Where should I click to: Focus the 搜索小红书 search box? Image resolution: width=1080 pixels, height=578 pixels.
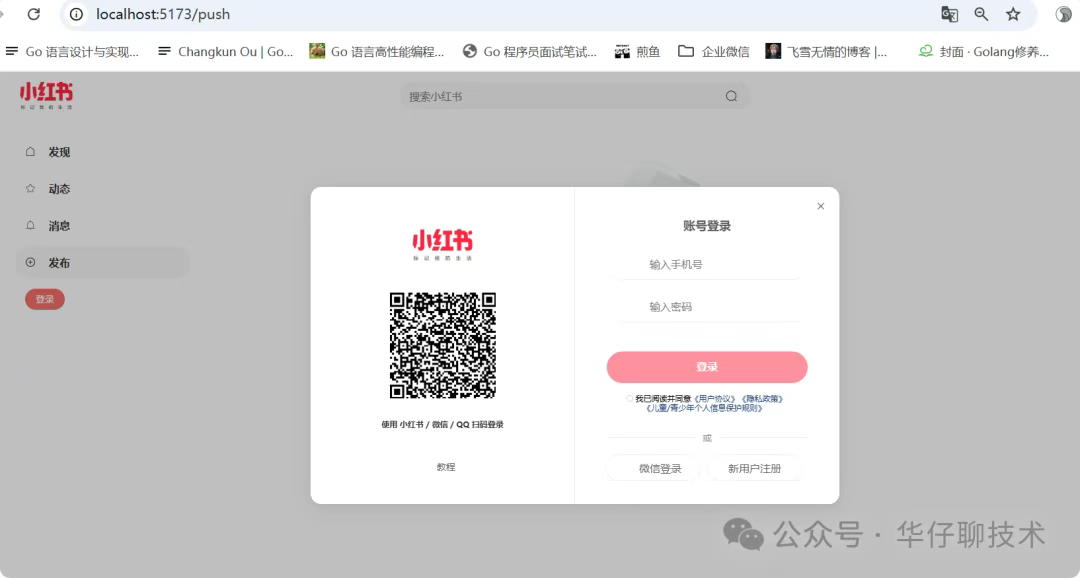pyautogui.click(x=574, y=96)
